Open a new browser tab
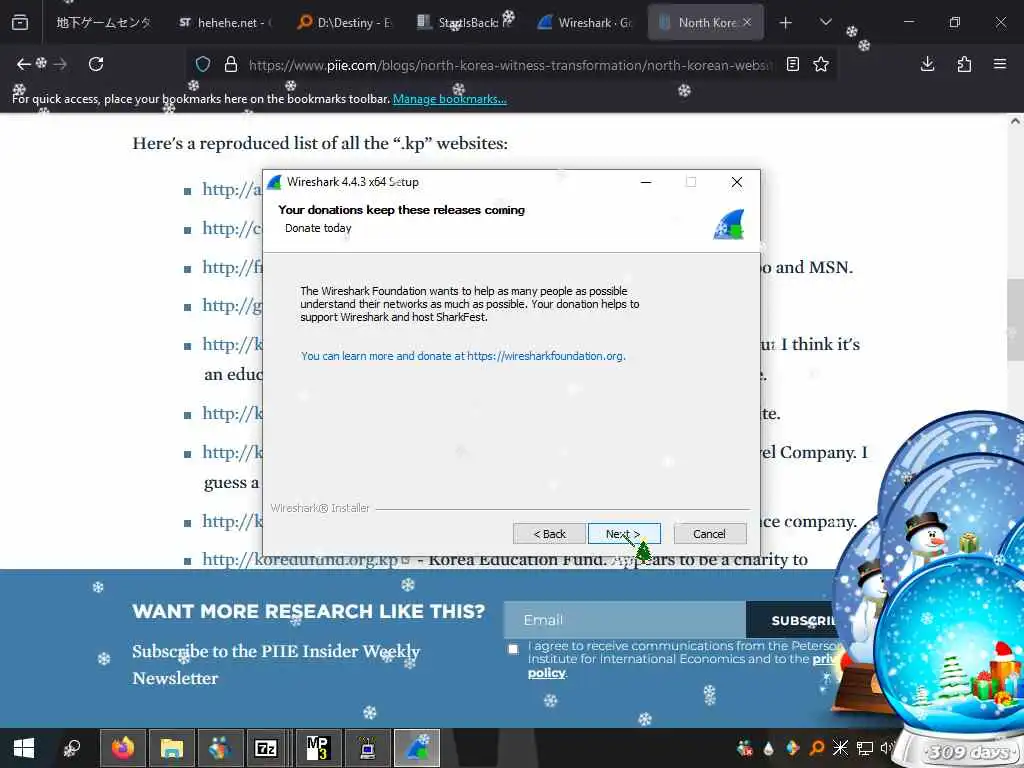Screen dimensions: 1024x768 click(x=786, y=23)
